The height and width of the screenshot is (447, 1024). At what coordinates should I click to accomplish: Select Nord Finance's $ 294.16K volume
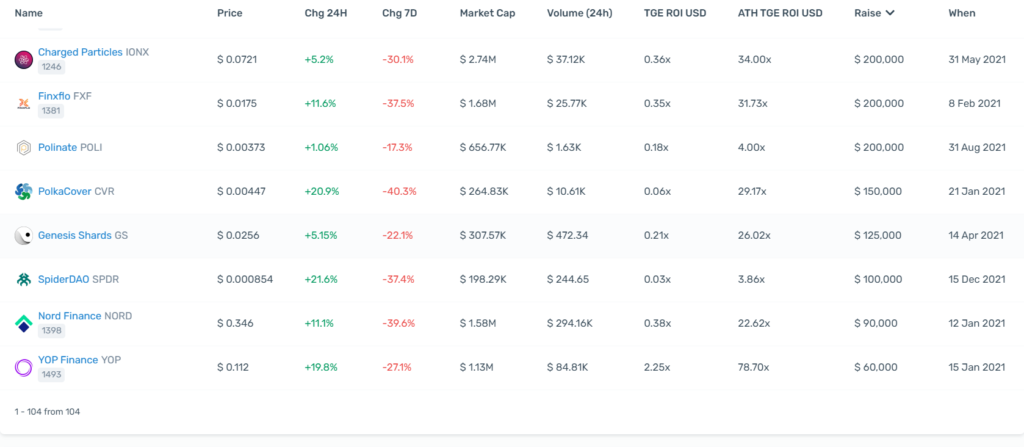coord(570,323)
